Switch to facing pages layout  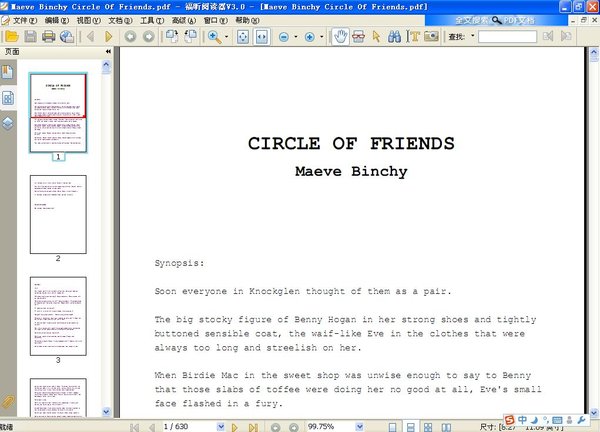coord(446,427)
